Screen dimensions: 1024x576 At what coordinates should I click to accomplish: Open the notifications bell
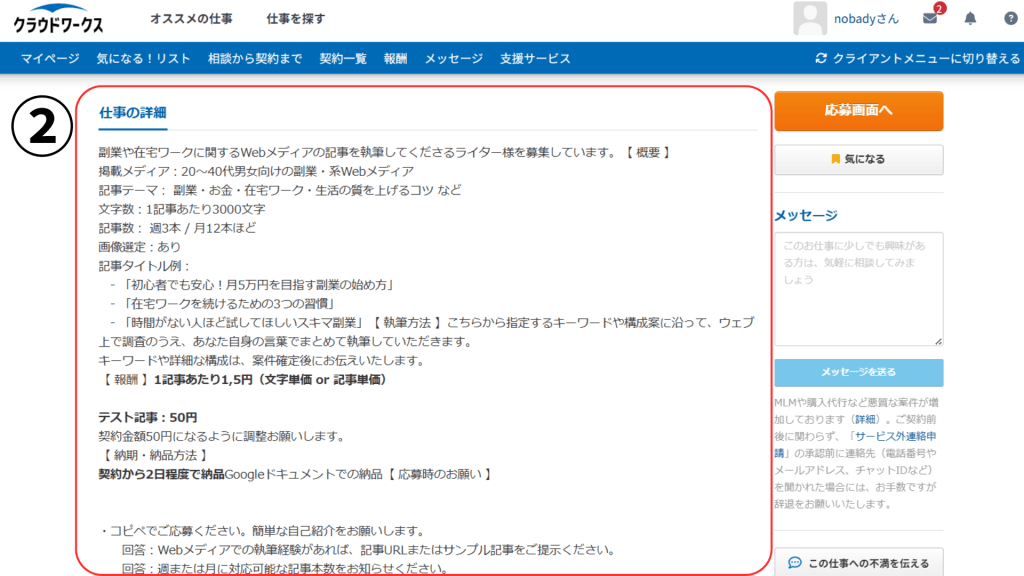point(970,19)
